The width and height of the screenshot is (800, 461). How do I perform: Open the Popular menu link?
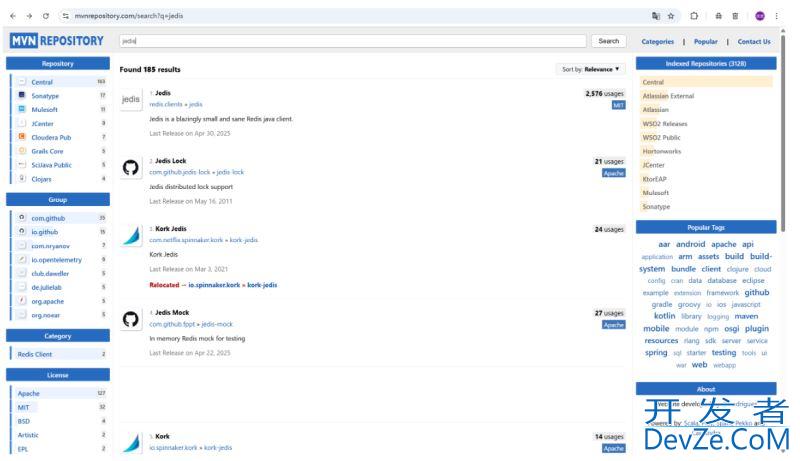coord(705,41)
